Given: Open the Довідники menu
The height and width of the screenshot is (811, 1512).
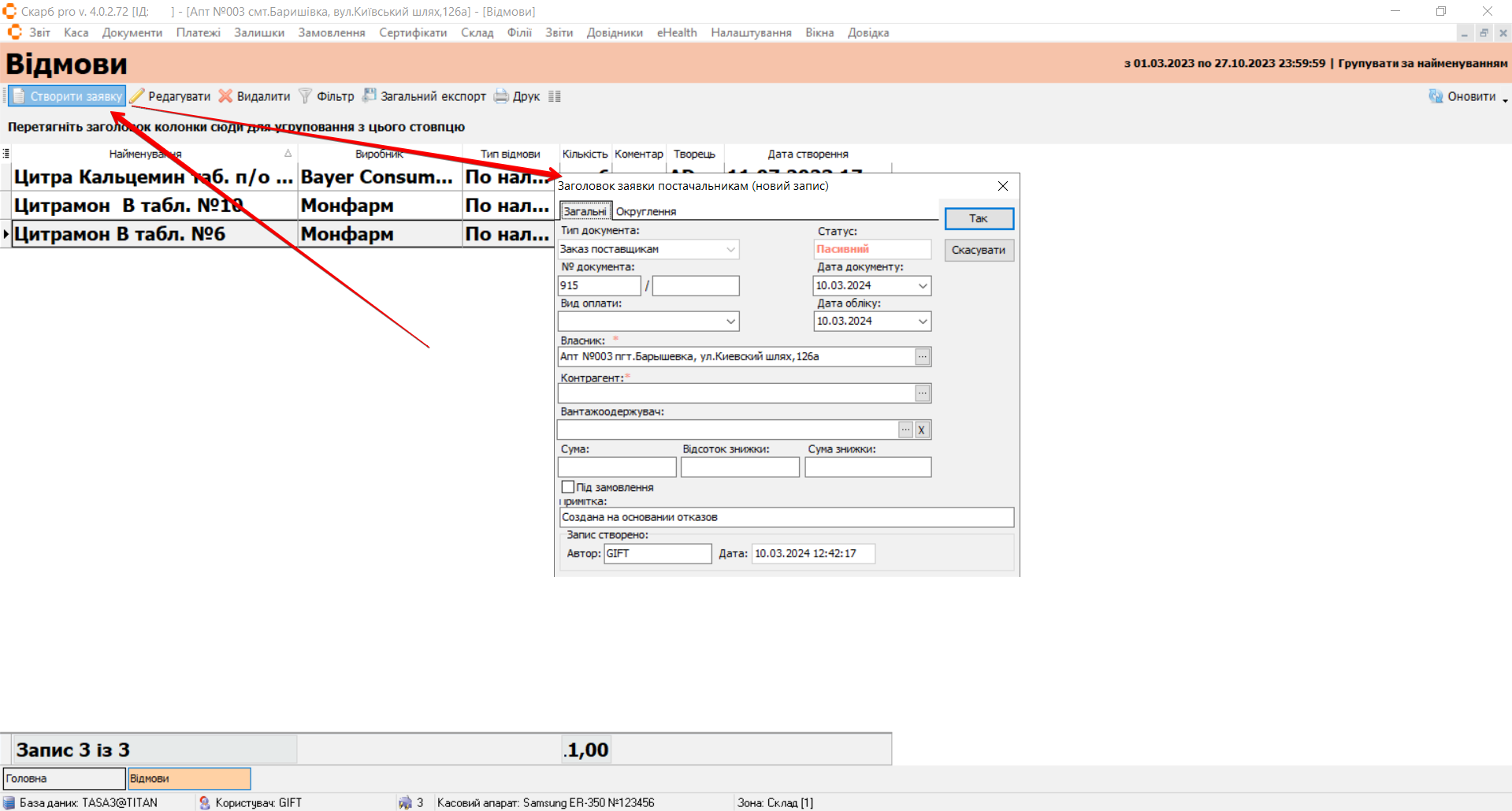Looking at the screenshot, I should 614,32.
